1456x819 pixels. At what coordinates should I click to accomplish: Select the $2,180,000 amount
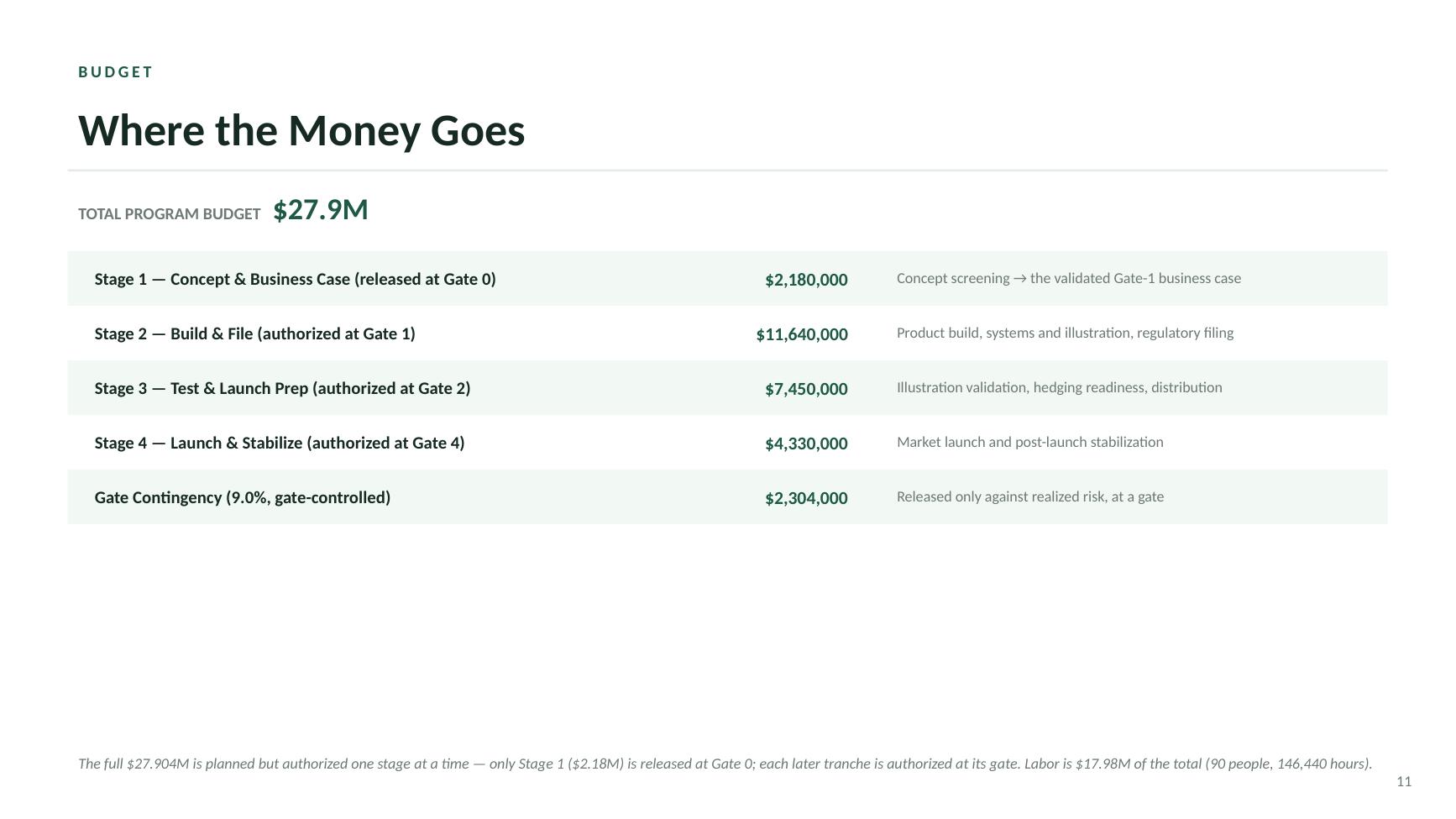pos(806,280)
